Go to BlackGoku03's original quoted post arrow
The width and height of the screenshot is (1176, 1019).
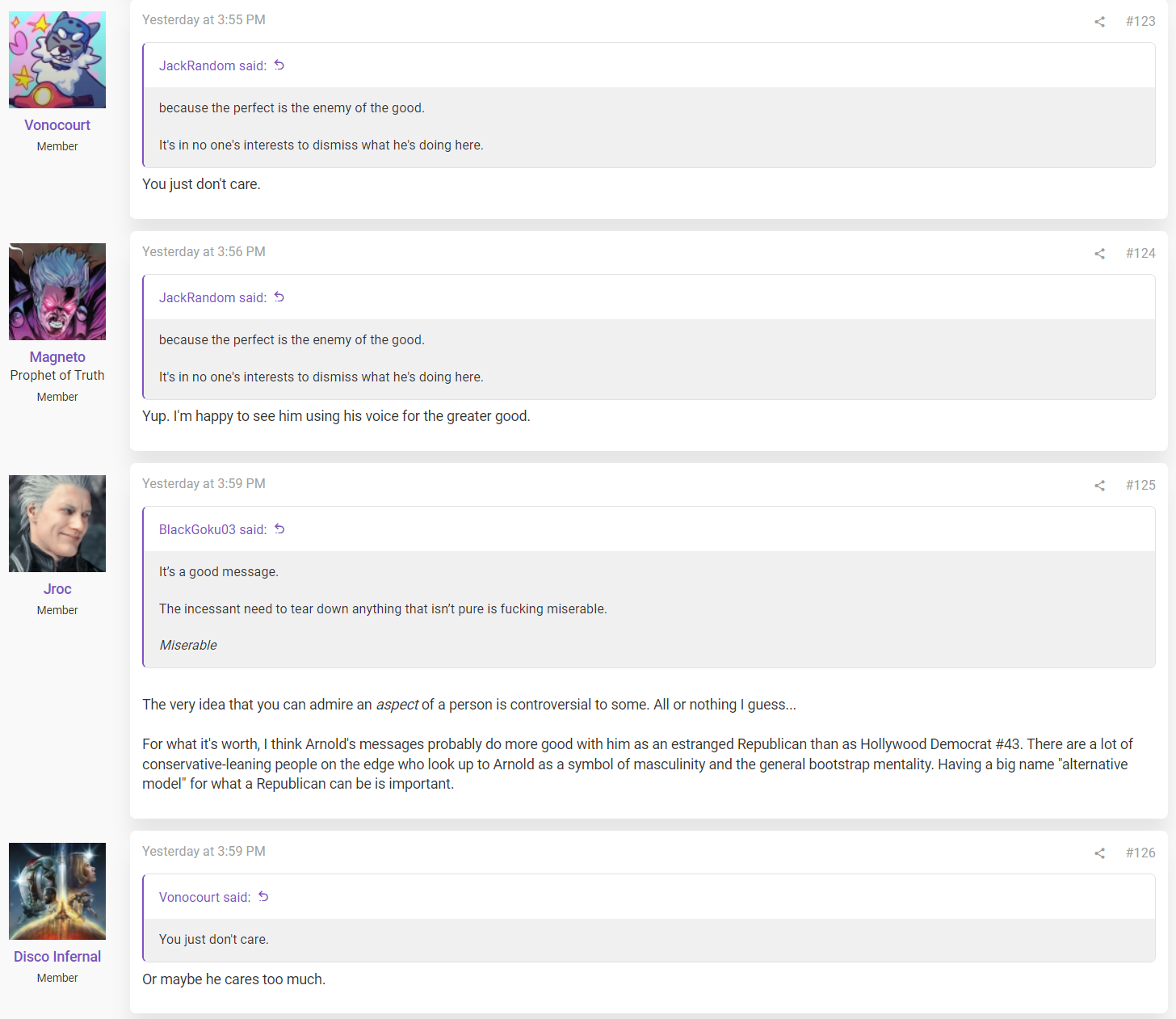tap(279, 529)
